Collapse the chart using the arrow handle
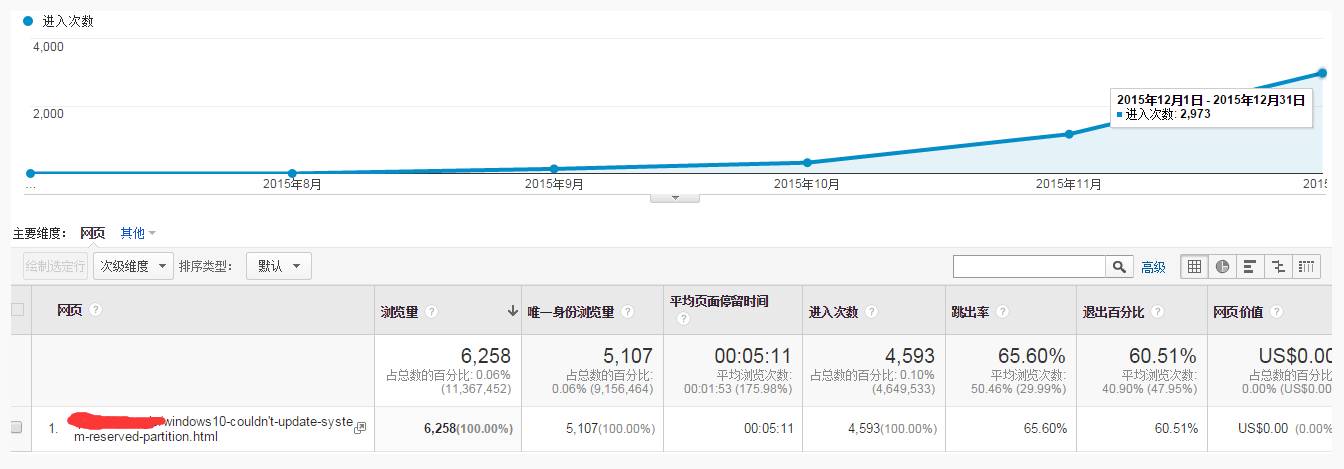1344x469 pixels. [x=675, y=198]
